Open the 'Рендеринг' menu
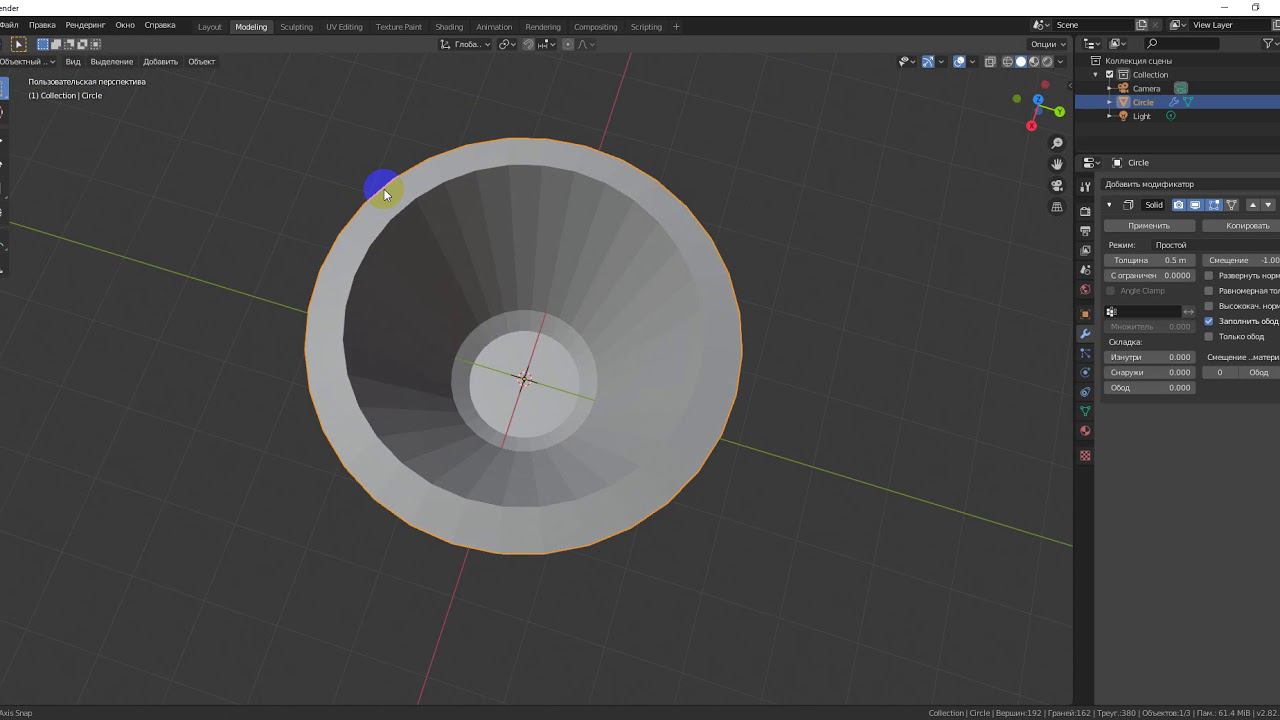This screenshot has width=1280, height=720. tap(85, 25)
